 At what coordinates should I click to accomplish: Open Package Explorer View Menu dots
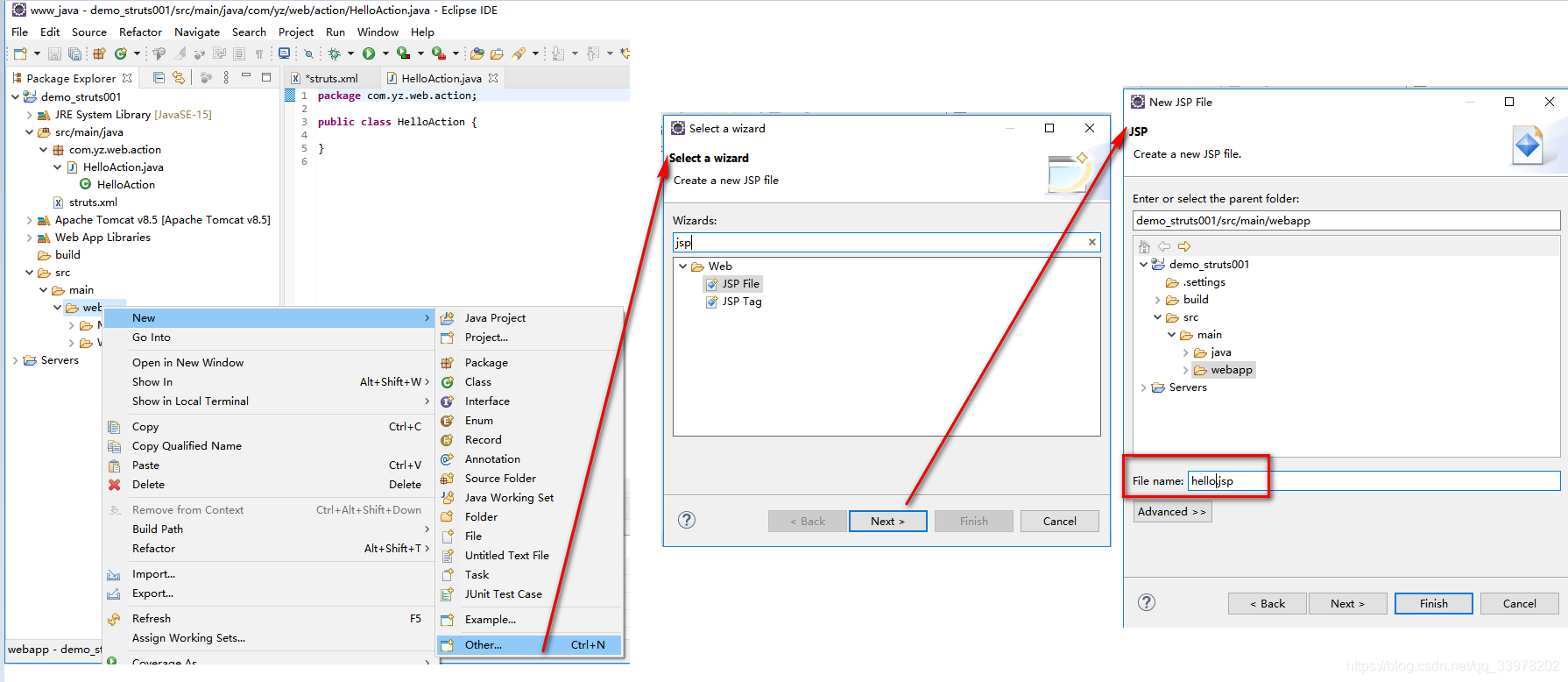[226, 78]
